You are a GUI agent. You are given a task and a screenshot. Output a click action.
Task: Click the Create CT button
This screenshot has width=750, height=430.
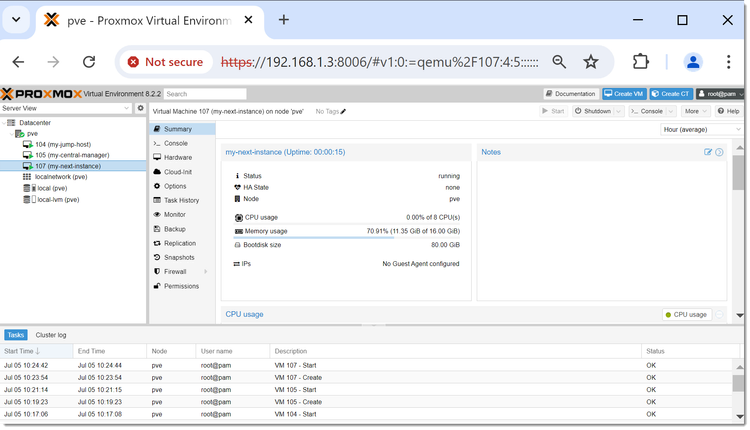tap(671, 94)
